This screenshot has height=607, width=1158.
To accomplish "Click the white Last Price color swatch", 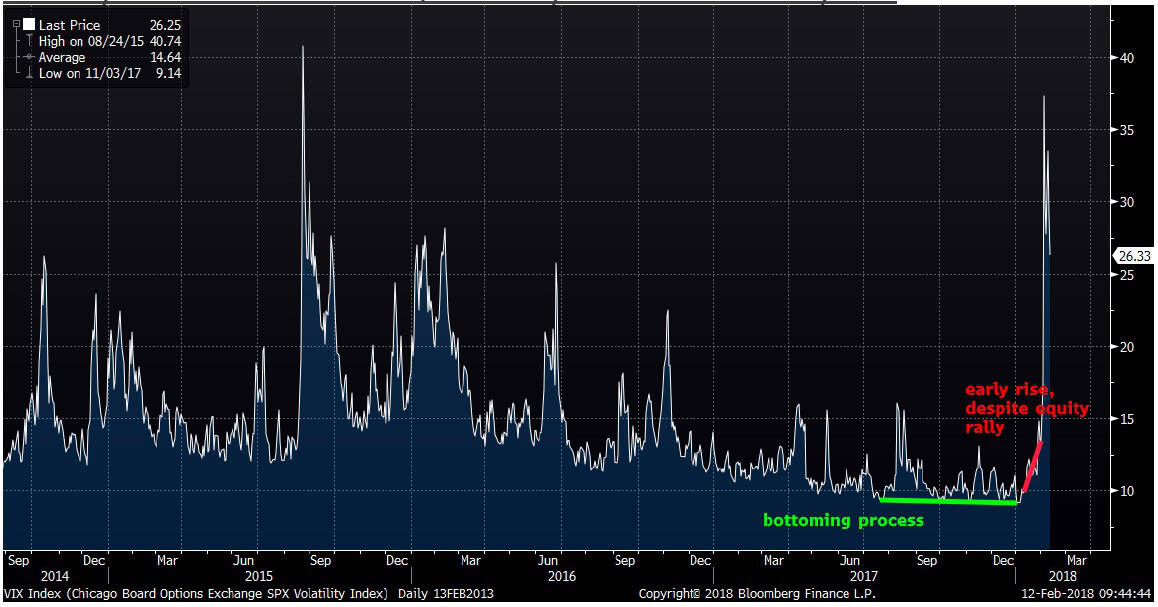I will (28, 23).
